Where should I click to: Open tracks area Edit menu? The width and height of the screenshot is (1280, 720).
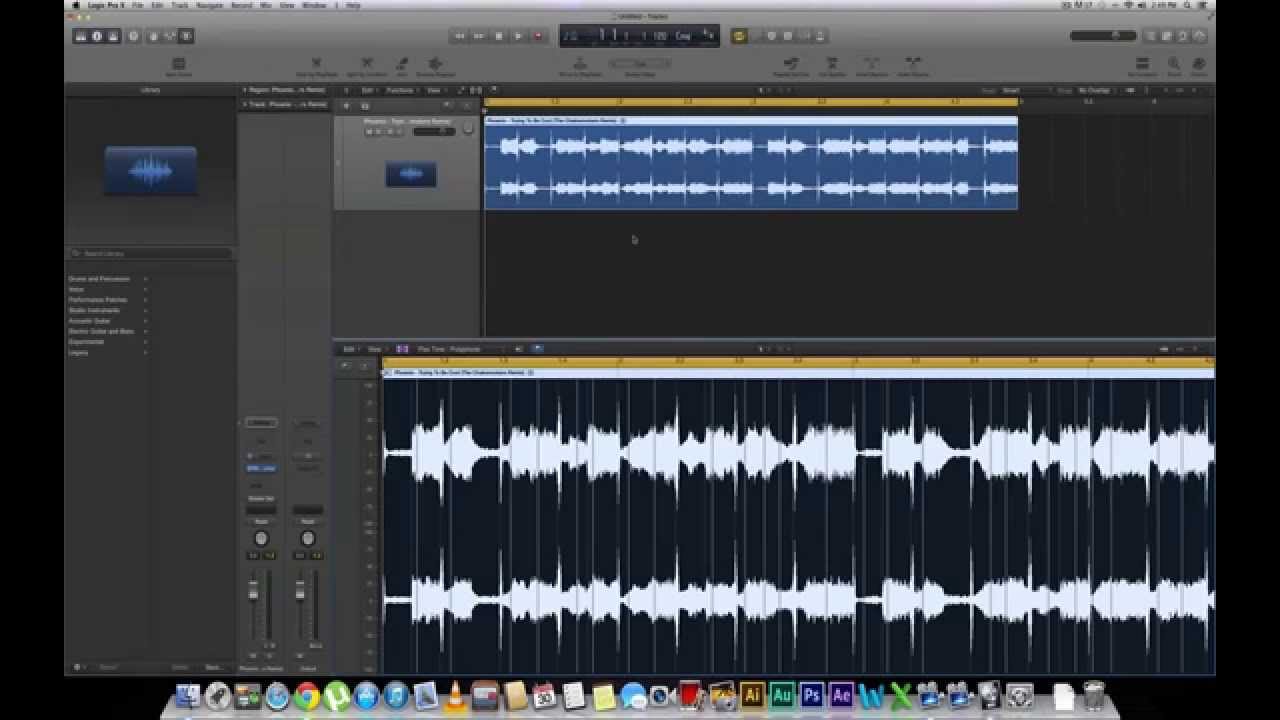pyautogui.click(x=370, y=90)
